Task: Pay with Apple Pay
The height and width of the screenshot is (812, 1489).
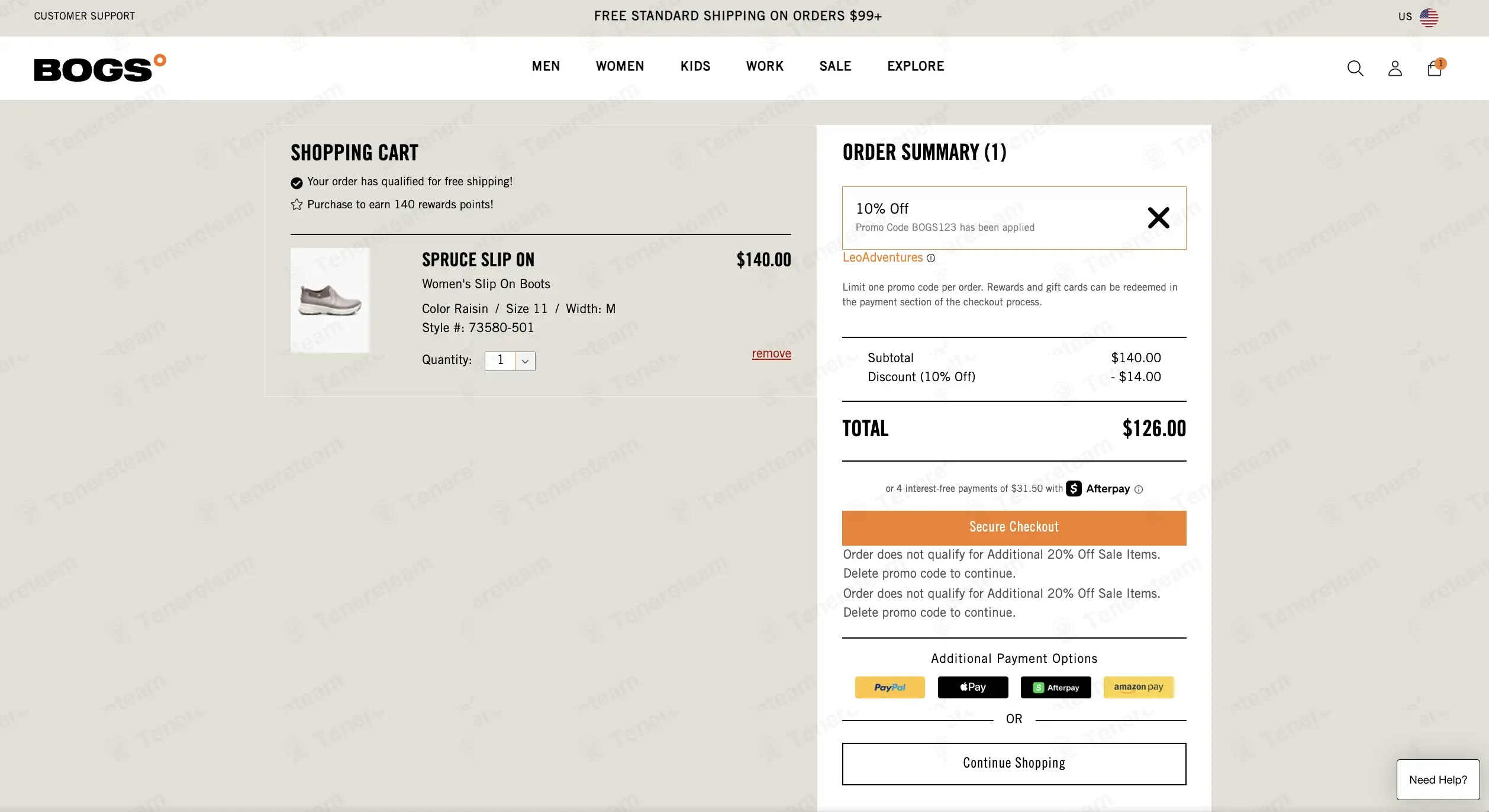Action: click(973, 687)
